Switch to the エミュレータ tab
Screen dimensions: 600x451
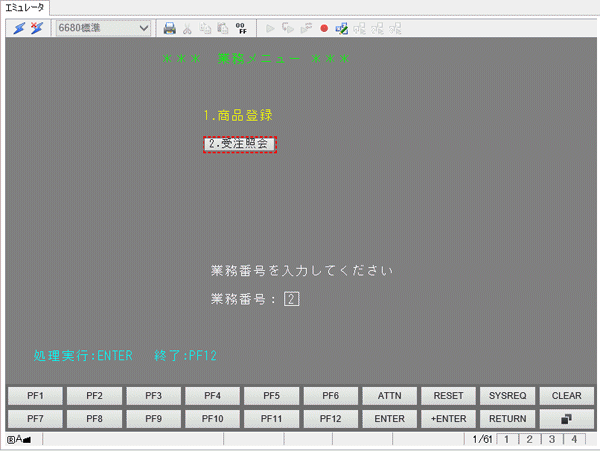tap(24, 8)
